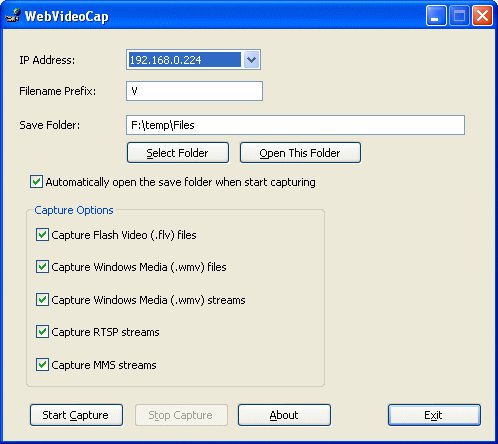Toggle Capture Windows Media (.wmv) files
The width and height of the screenshot is (498, 444).
pos(42,267)
